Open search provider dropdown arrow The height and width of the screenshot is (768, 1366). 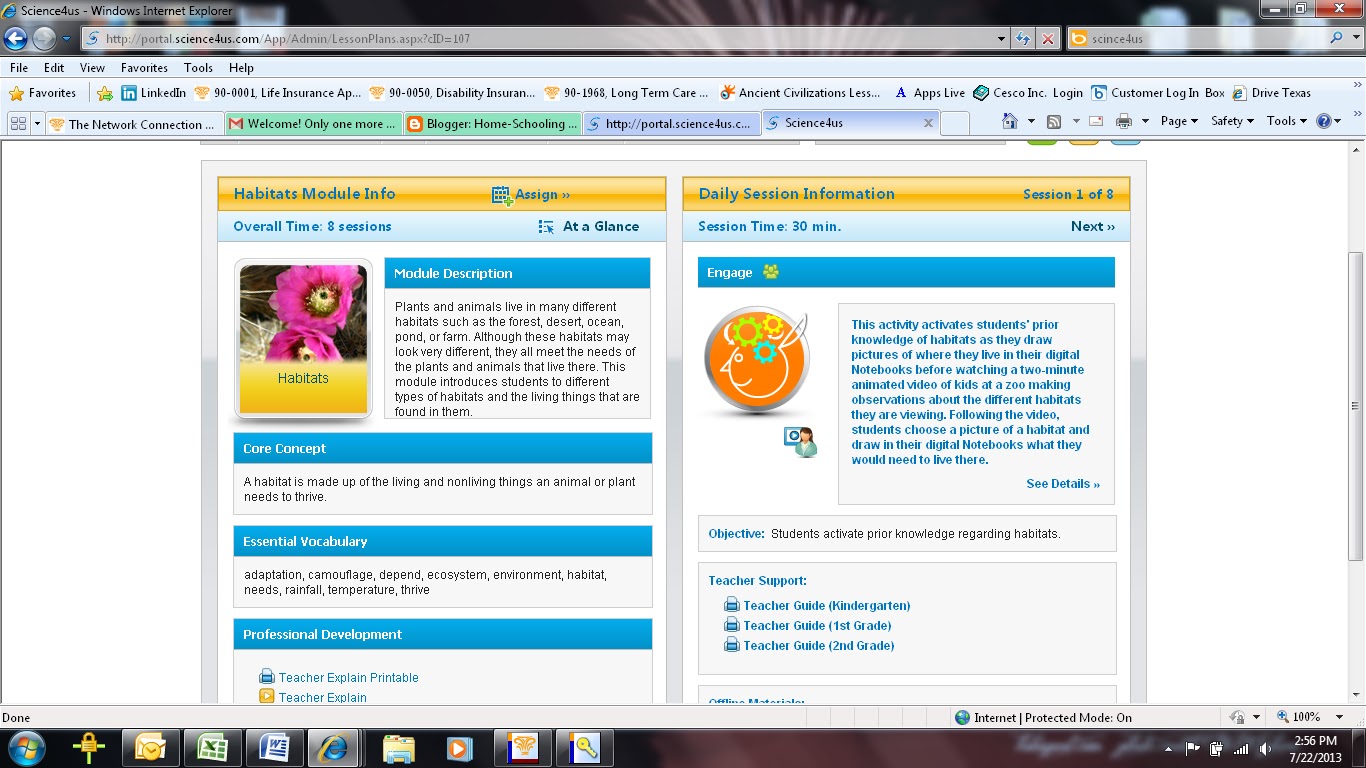click(x=1355, y=39)
